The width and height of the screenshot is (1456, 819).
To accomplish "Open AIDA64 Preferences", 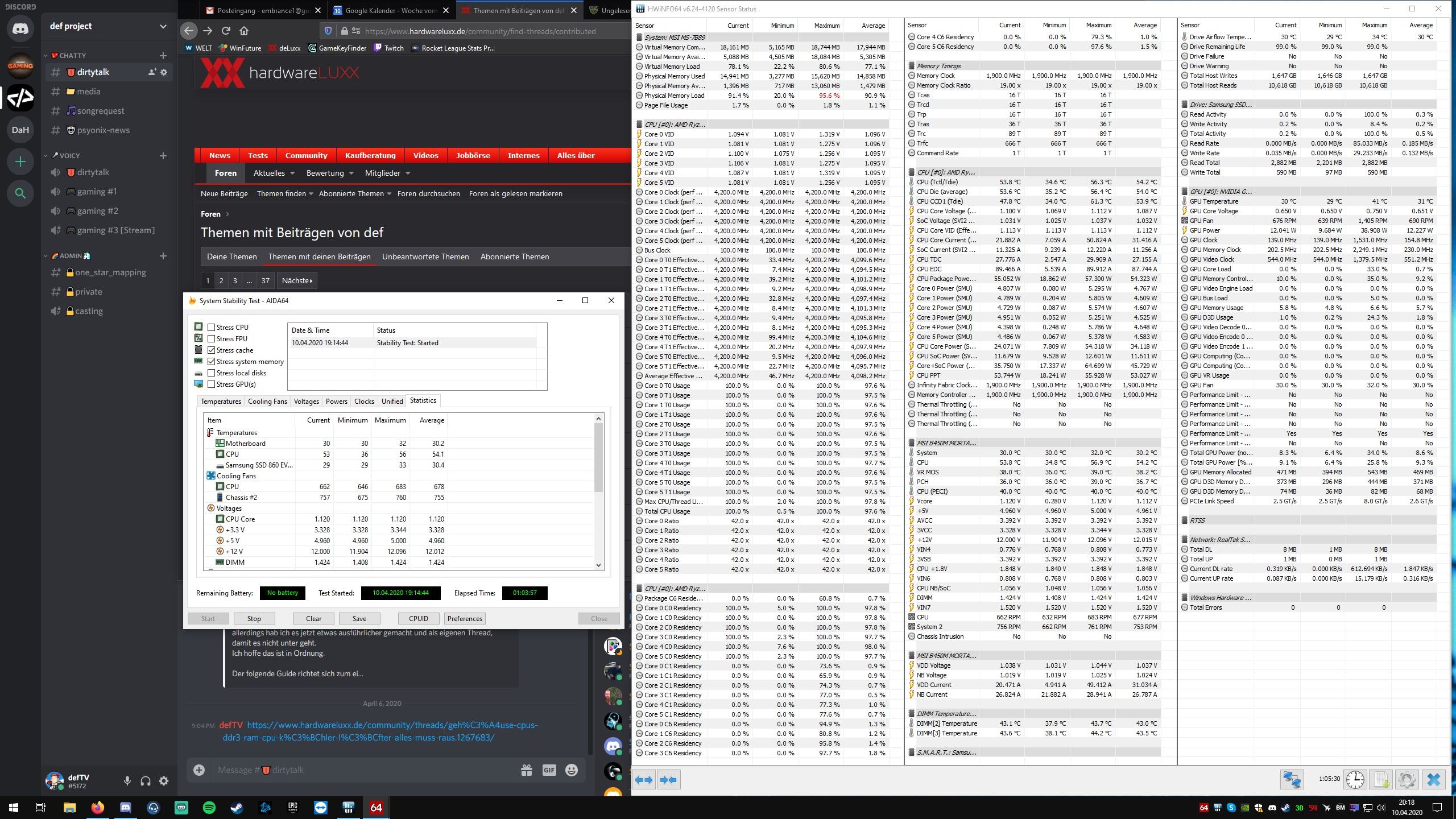I will [465, 619].
